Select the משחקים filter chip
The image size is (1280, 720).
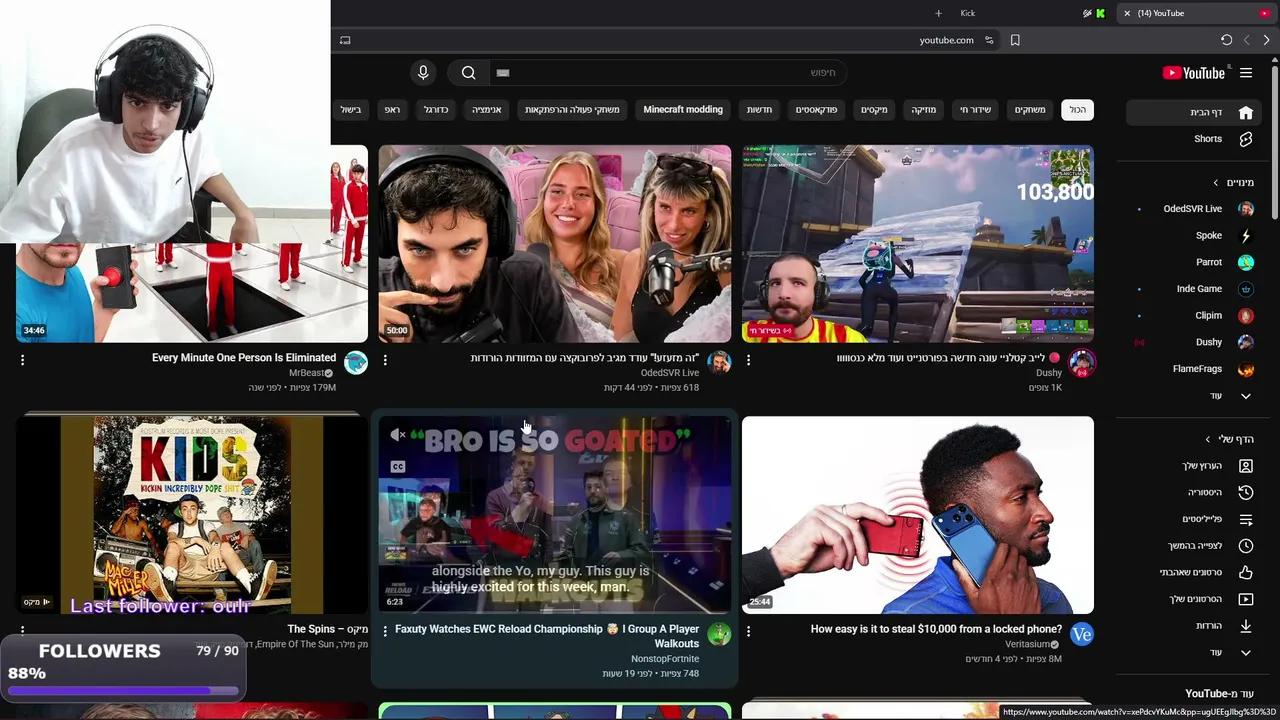pos(1030,110)
